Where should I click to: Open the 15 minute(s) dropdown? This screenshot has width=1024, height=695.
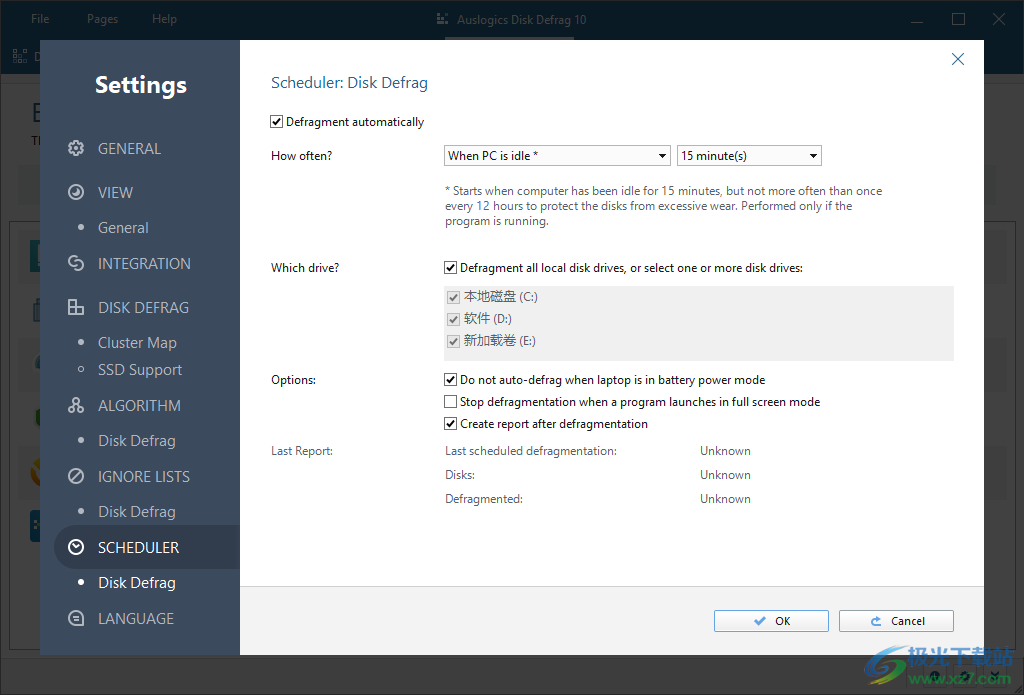749,155
